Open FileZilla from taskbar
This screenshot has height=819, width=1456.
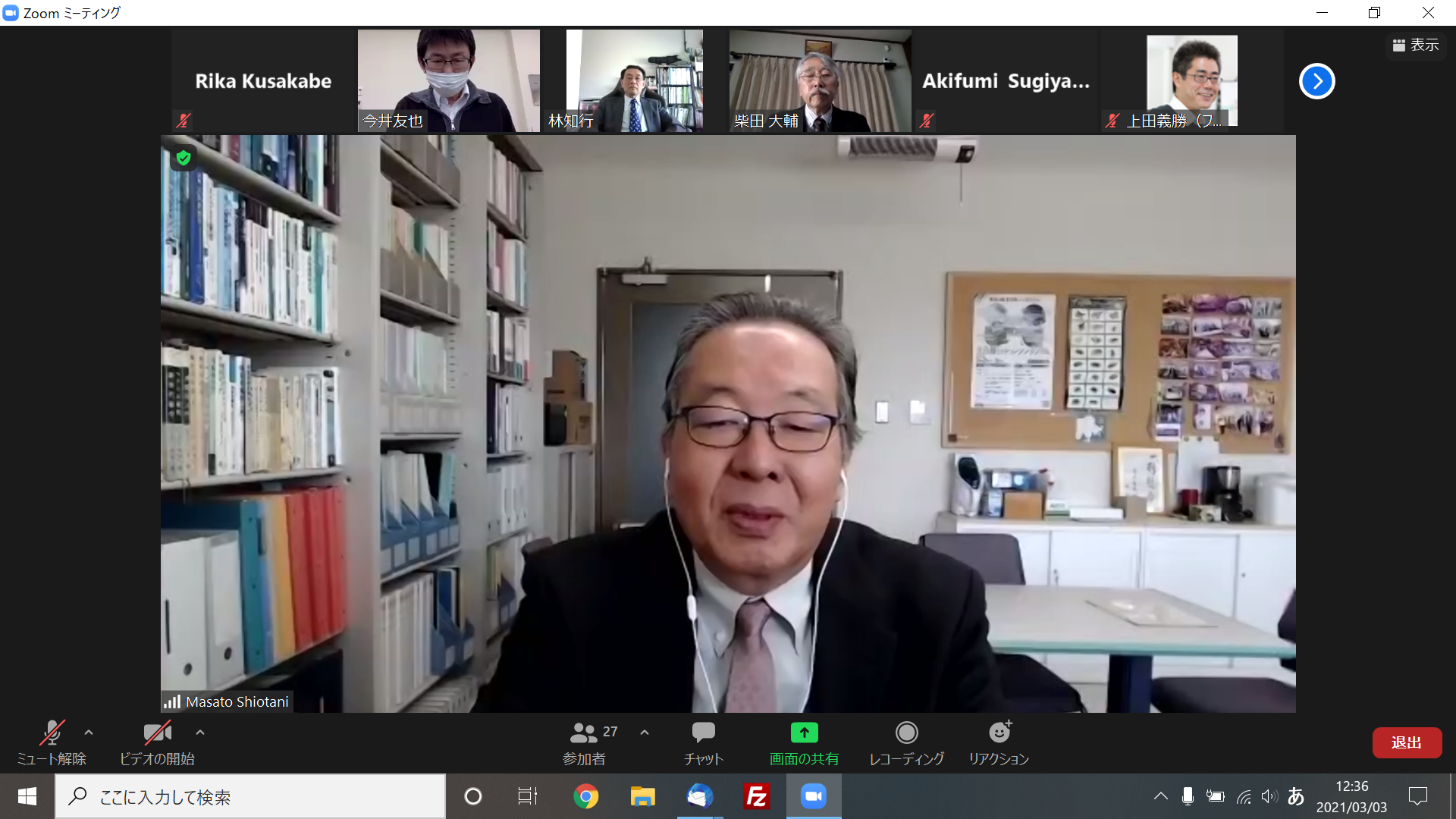click(x=756, y=796)
